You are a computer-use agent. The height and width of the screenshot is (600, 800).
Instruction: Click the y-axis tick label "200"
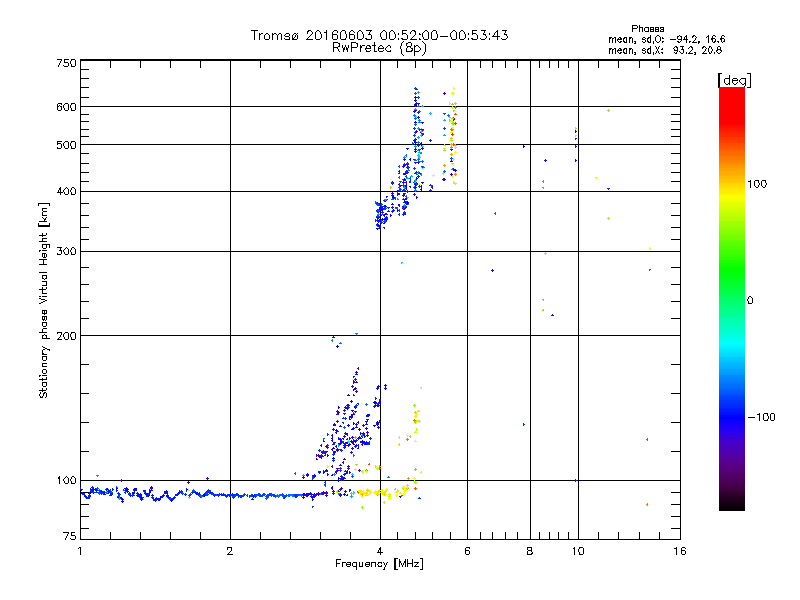tap(66, 336)
